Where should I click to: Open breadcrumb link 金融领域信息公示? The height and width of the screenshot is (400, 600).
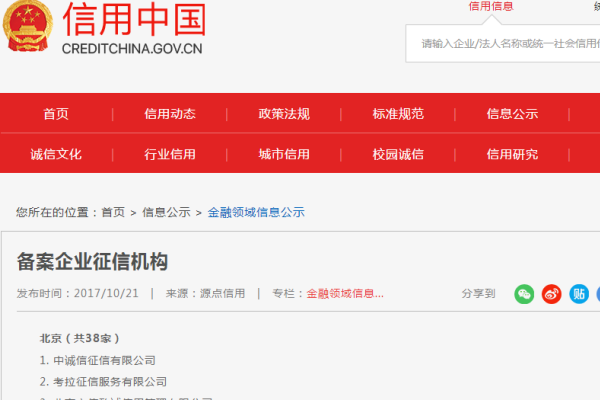click(256, 212)
